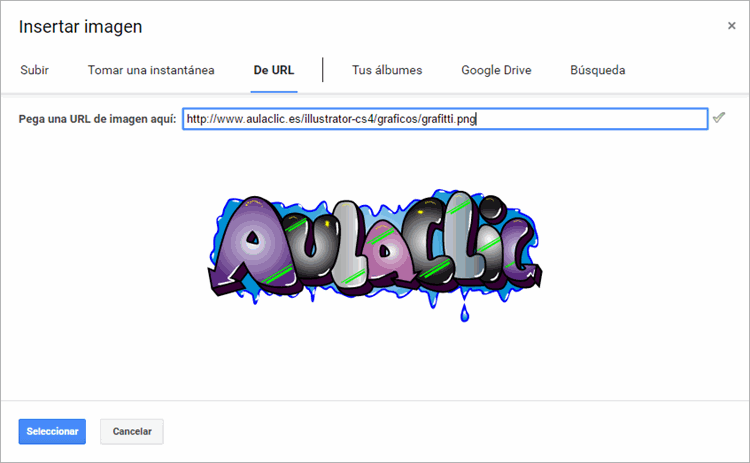The width and height of the screenshot is (750, 463).
Task: Go to the Tus álbumes tab
Action: [387, 70]
